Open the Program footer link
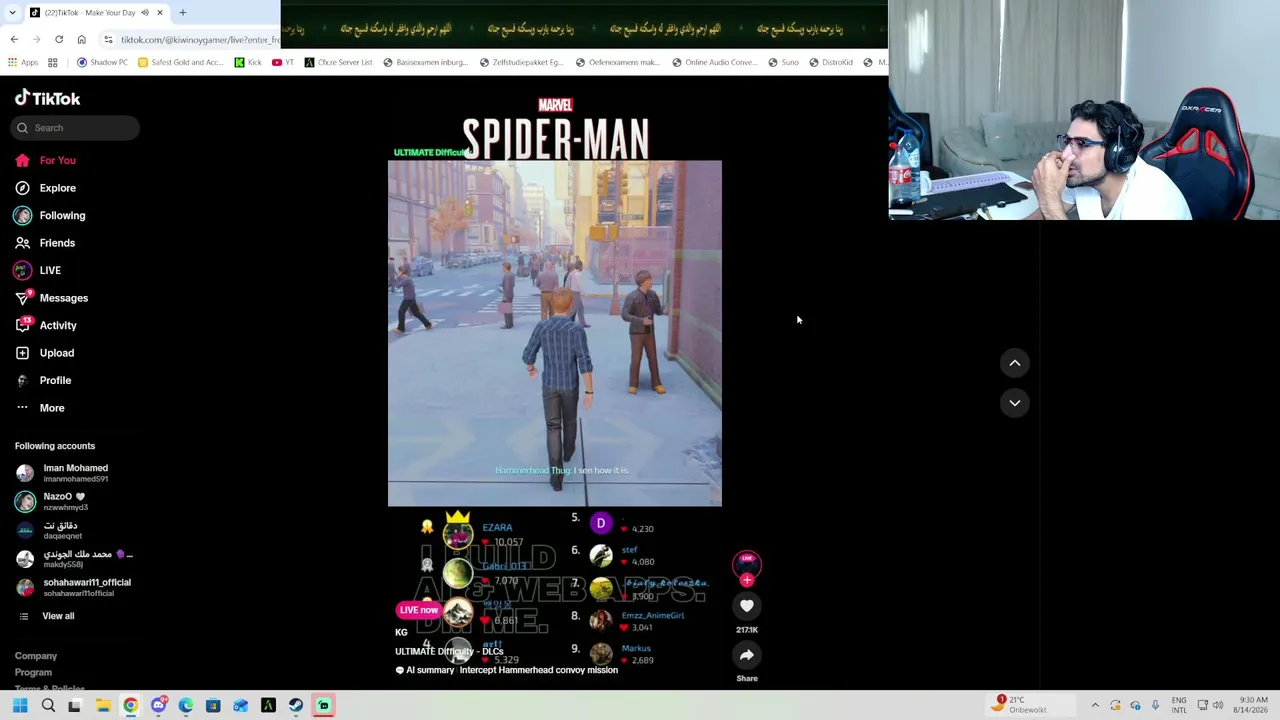Image resolution: width=1280 pixels, height=720 pixels. (33, 673)
